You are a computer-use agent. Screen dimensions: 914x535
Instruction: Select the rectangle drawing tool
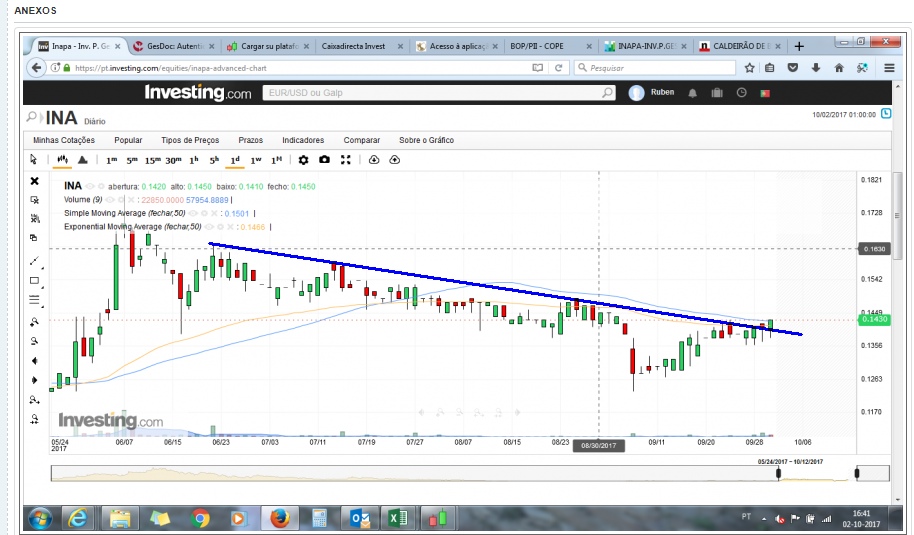[34, 280]
